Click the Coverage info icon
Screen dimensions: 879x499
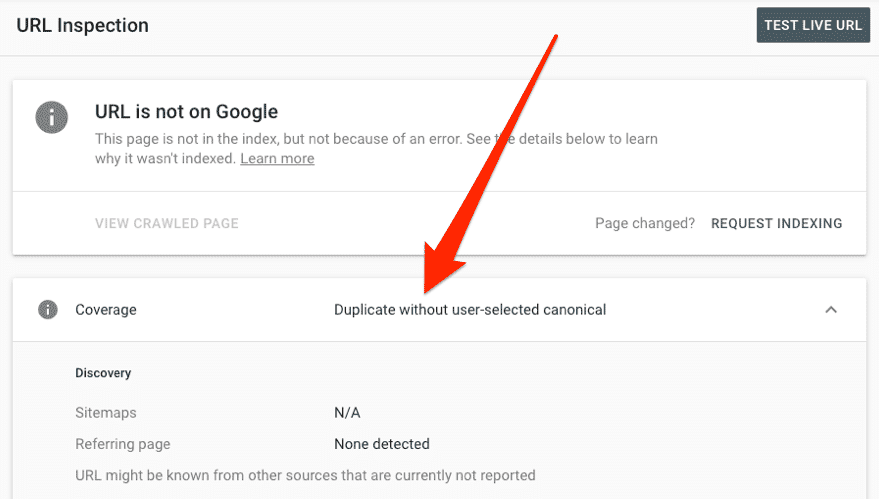point(47,310)
